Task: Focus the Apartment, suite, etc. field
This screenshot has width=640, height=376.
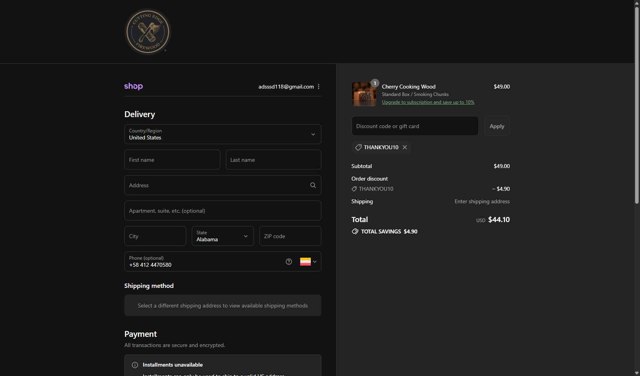Action: [x=222, y=211]
